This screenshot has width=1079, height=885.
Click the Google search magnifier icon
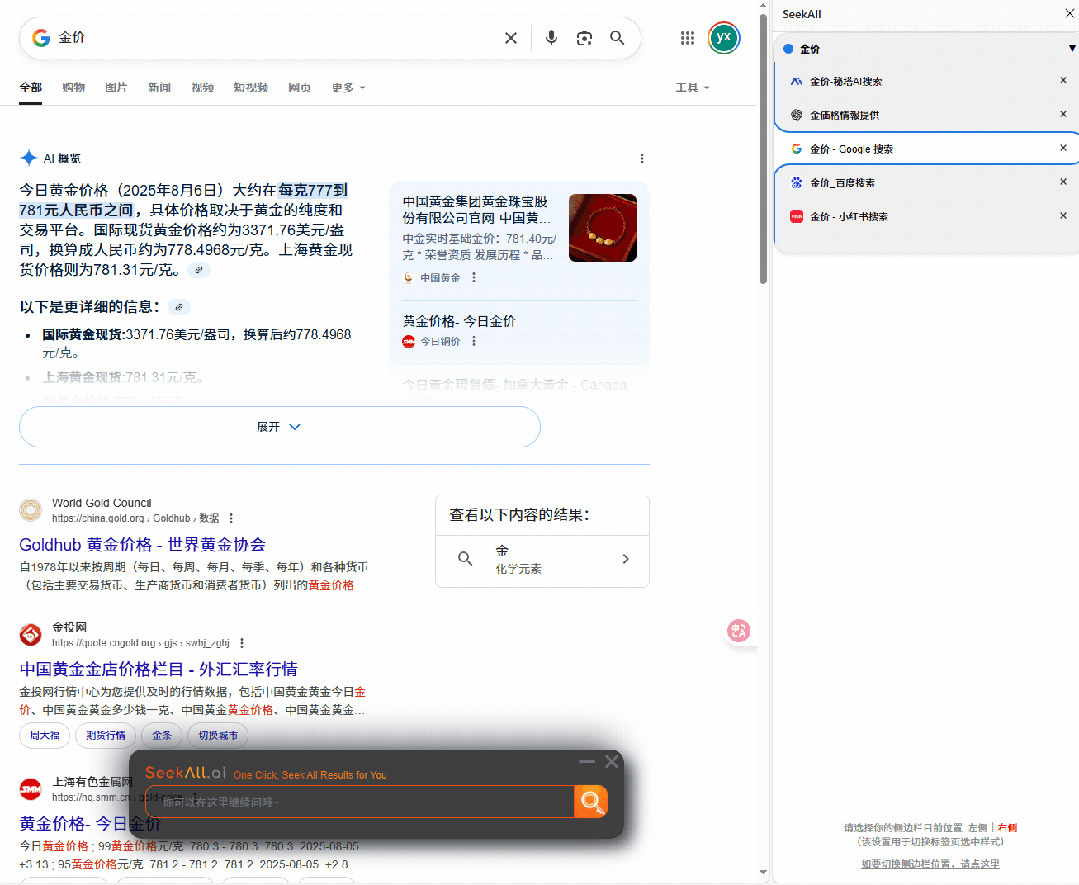(x=617, y=38)
